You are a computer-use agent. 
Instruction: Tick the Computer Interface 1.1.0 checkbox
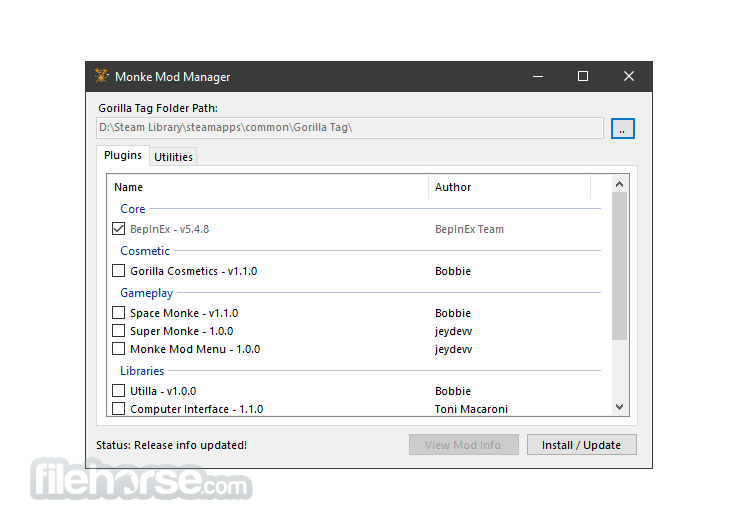[119, 409]
